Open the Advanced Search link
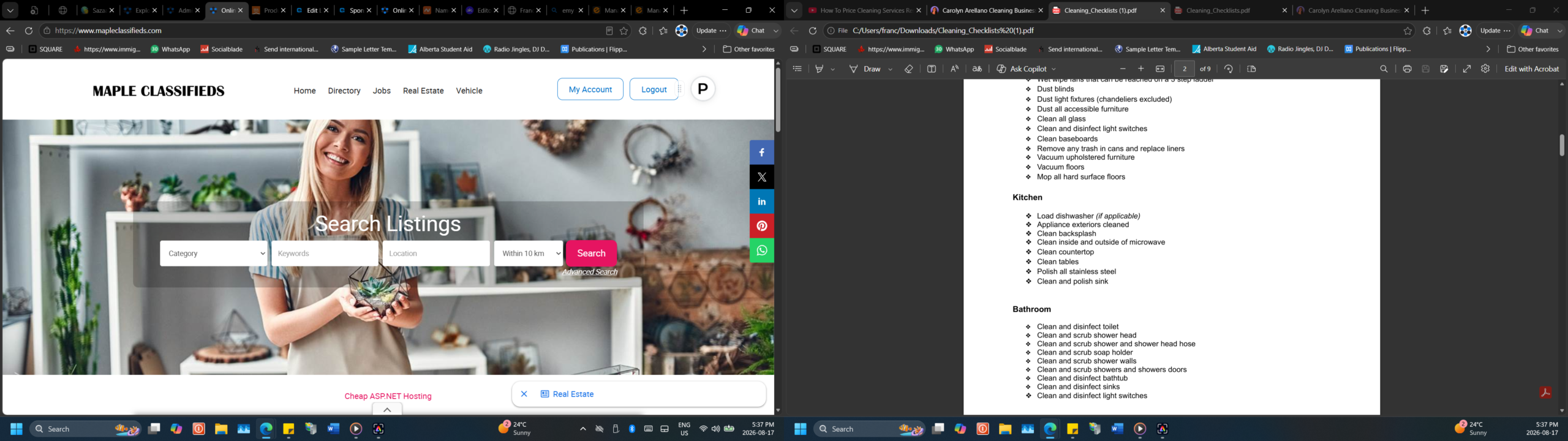The width and height of the screenshot is (1568, 441). (590, 272)
